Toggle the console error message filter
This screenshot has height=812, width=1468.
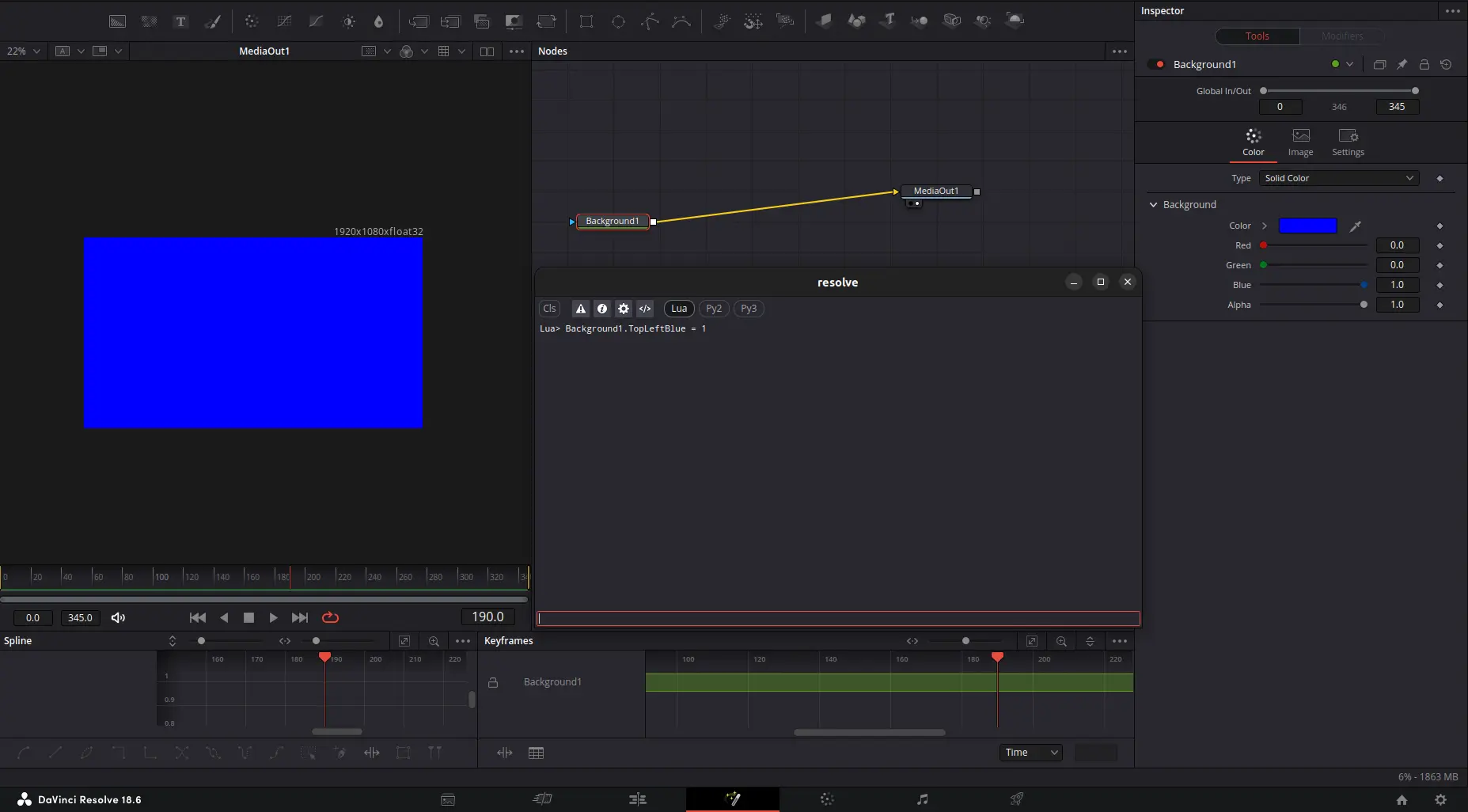click(x=581, y=309)
